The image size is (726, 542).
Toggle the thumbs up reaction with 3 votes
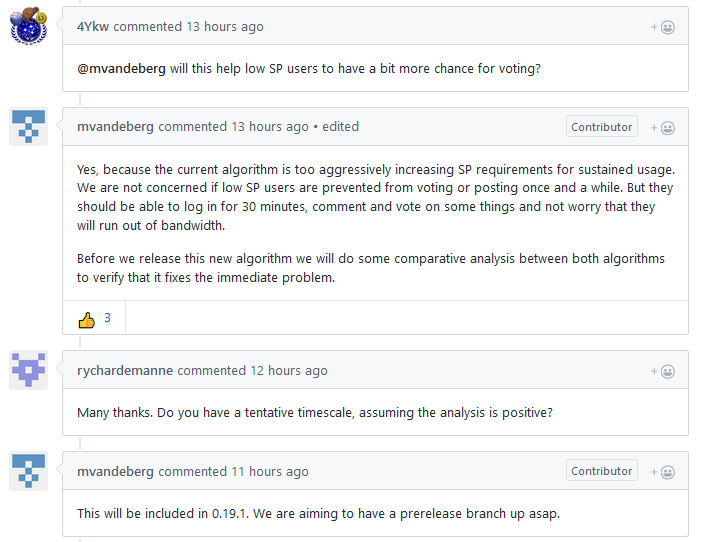pos(94,318)
